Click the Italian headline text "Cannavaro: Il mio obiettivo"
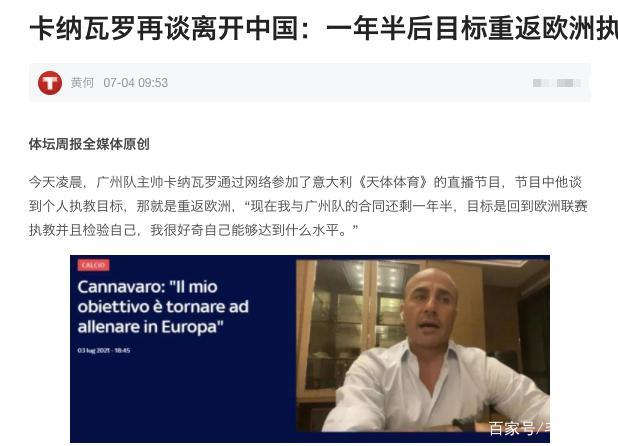 (163, 307)
